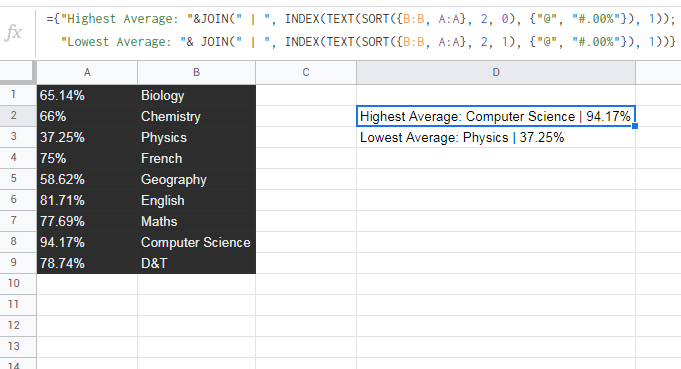681x369 pixels.
Task: Select column A header
Action: pos(87,72)
